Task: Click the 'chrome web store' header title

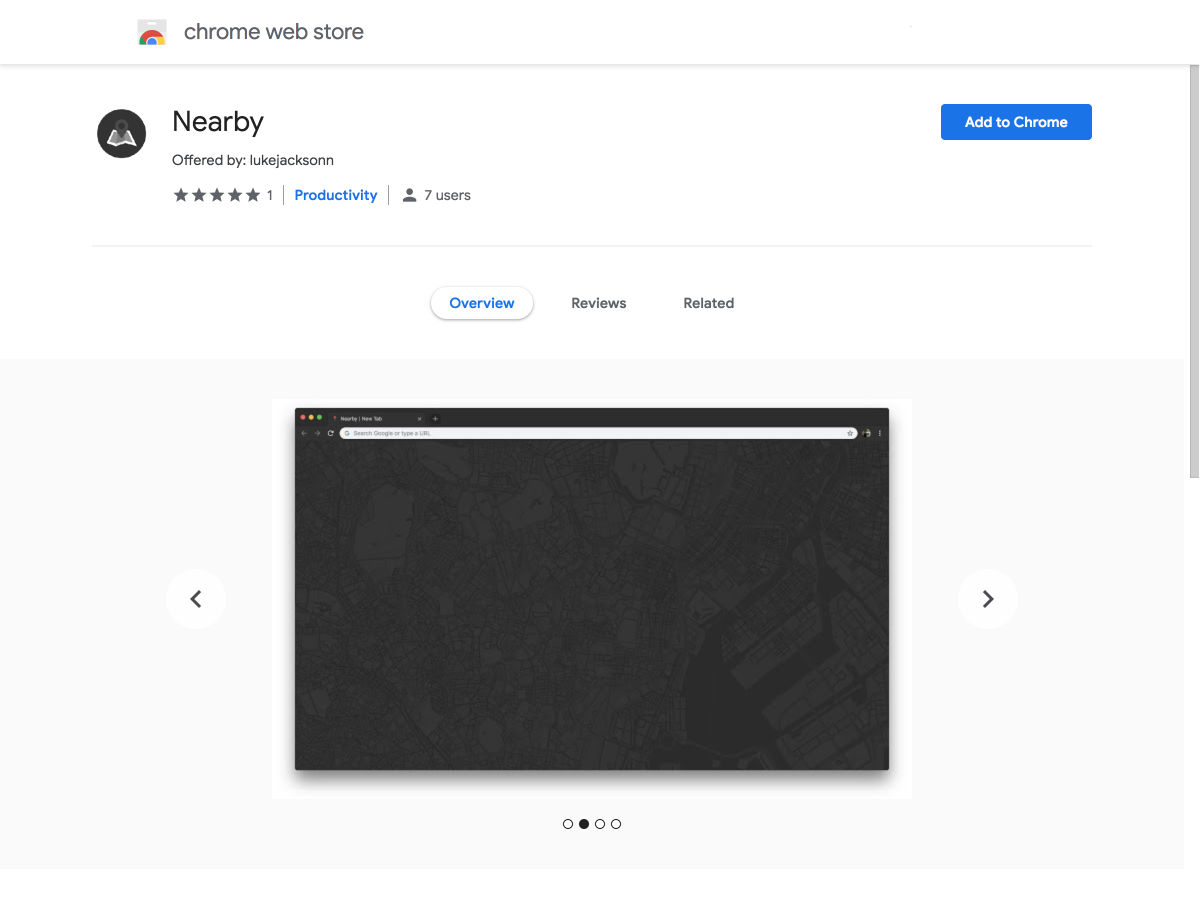Action: (x=274, y=32)
